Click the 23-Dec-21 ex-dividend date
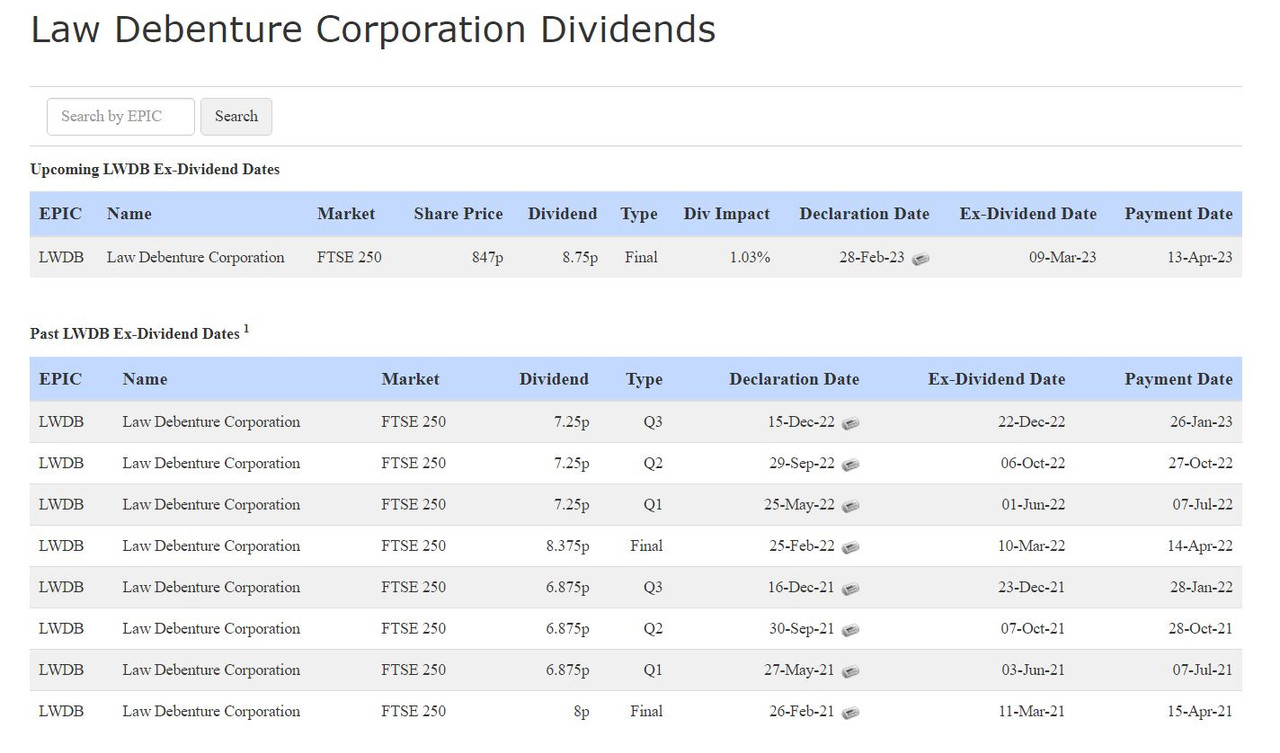Image resolution: width=1280 pixels, height=753 pixels. click(1031, 587)
